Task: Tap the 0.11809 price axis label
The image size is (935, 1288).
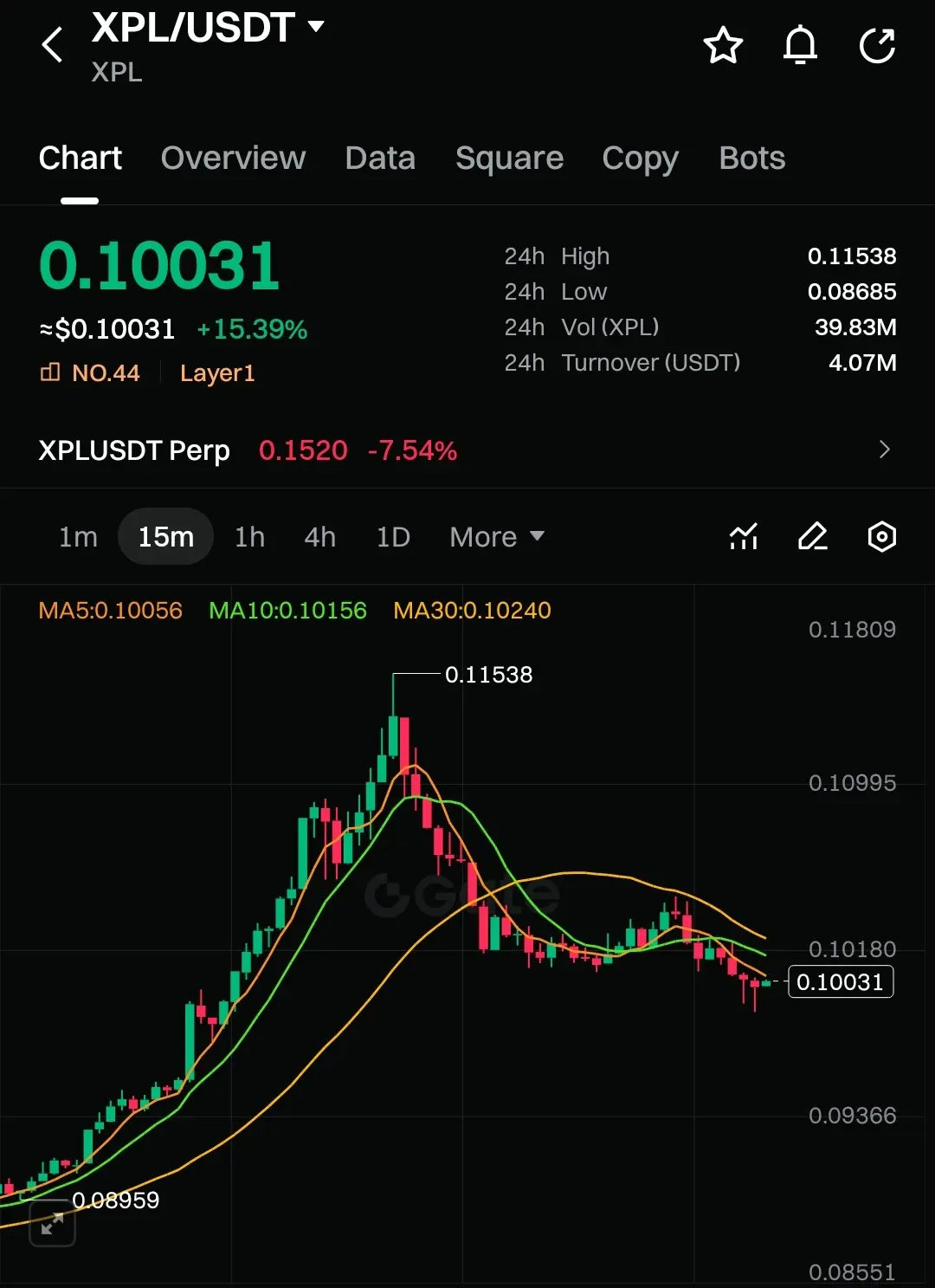Action: tap(852, 630)
